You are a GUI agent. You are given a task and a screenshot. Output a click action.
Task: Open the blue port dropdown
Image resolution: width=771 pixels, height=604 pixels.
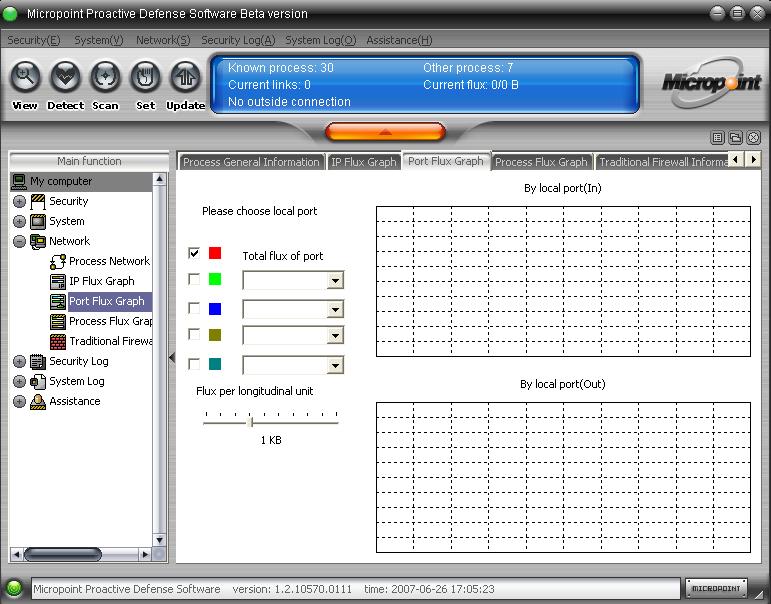335,309
